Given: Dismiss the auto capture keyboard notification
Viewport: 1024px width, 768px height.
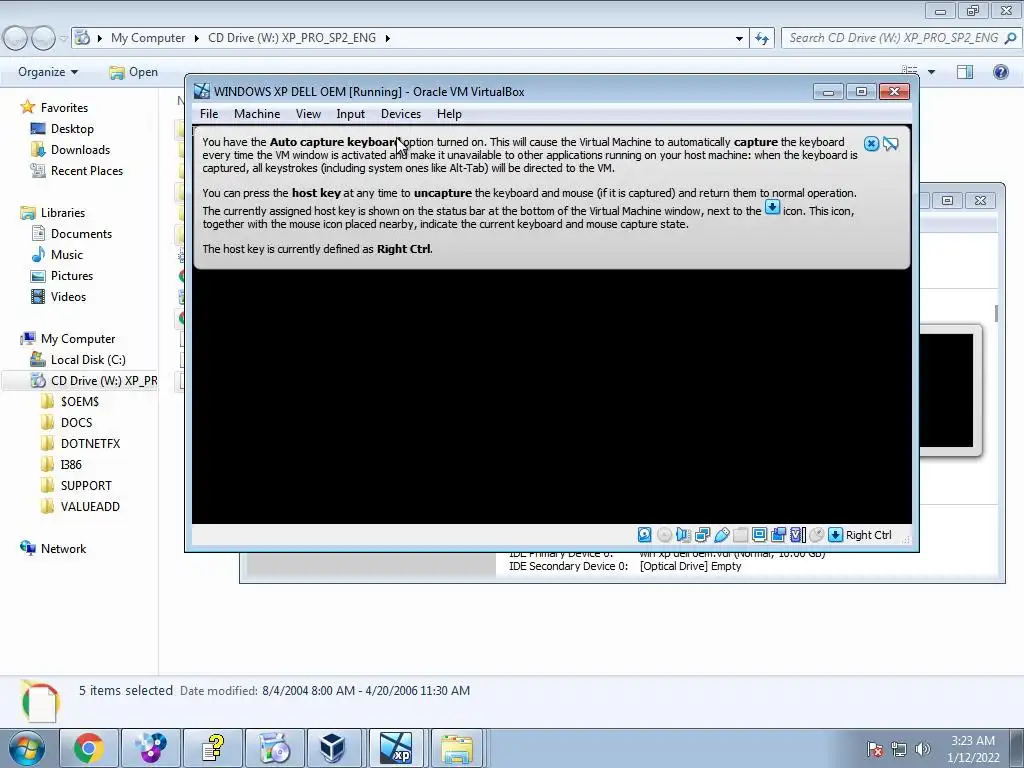Looking at the screenshot, I should point(871,144).
